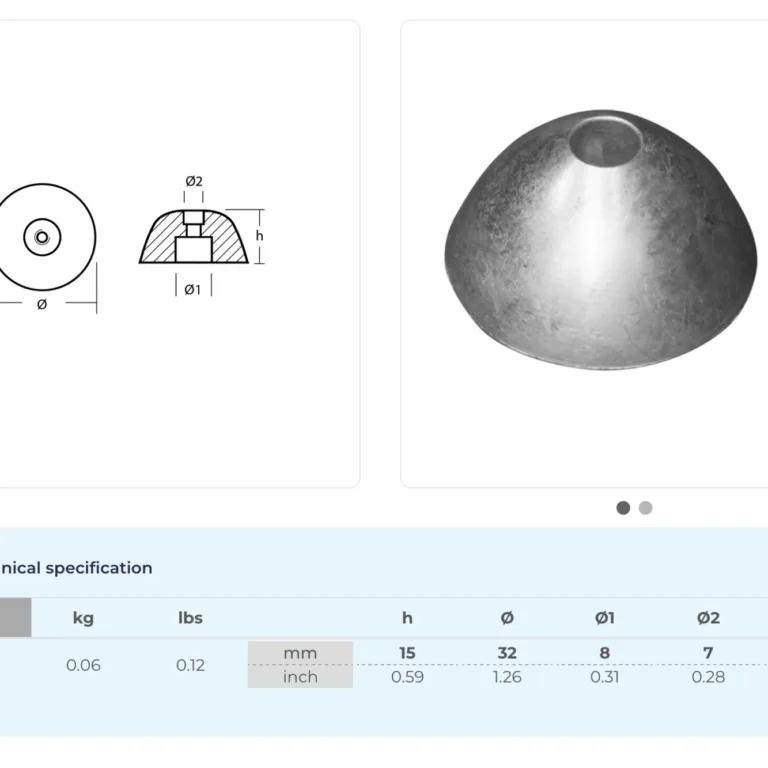The image size is (768, 768).
Task: Select the mm unit row label
Action: point(300,653)
